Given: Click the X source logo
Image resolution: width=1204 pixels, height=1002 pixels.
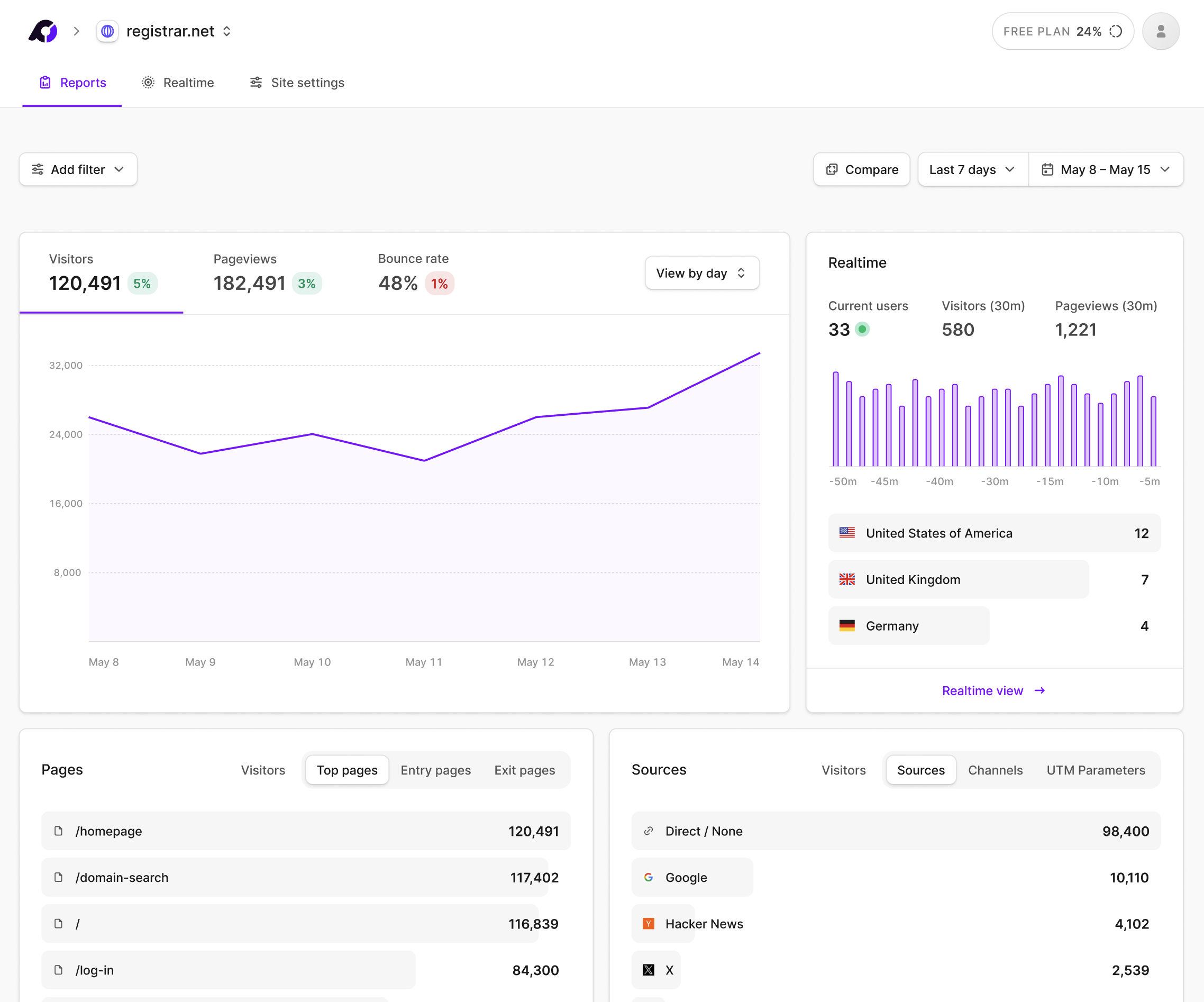Looking at the screenshot, I should tap(649, 970).
